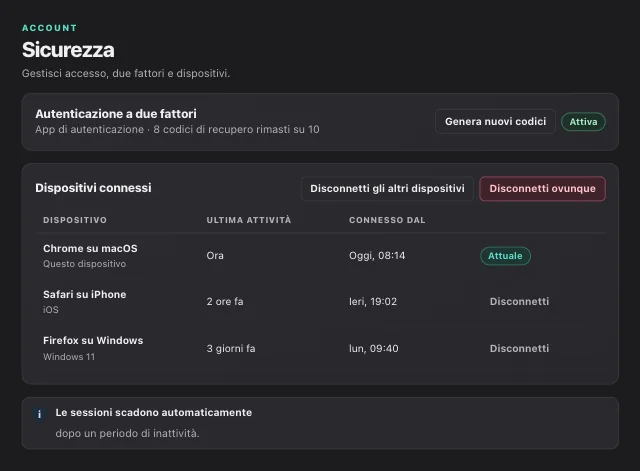
Task: Click the info icon beside session expiry note
Action: (x=39, y=414)
